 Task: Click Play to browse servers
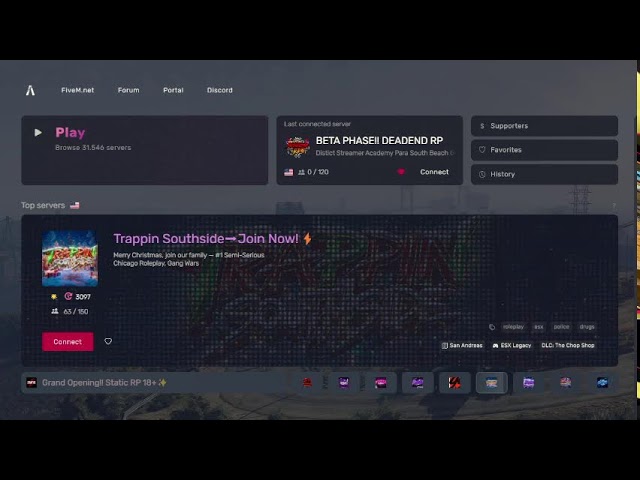[145, 150]
